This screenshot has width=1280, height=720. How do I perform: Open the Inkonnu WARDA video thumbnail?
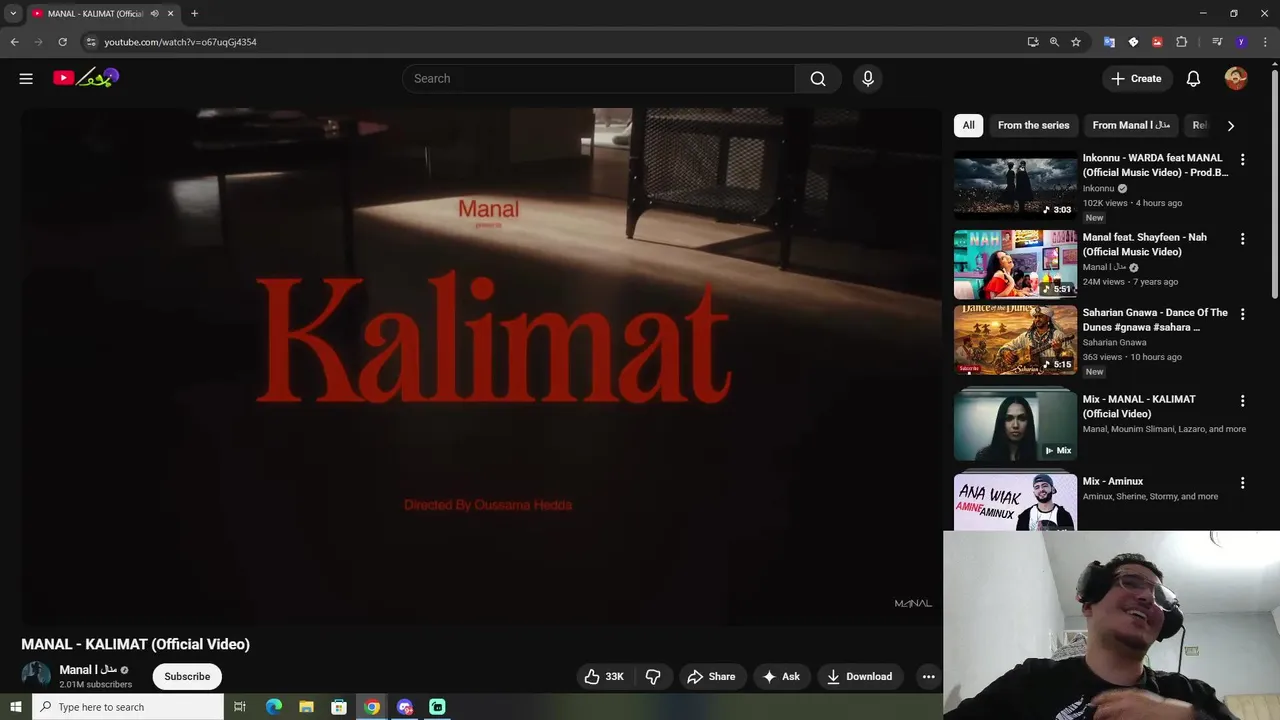point(1015,185)
